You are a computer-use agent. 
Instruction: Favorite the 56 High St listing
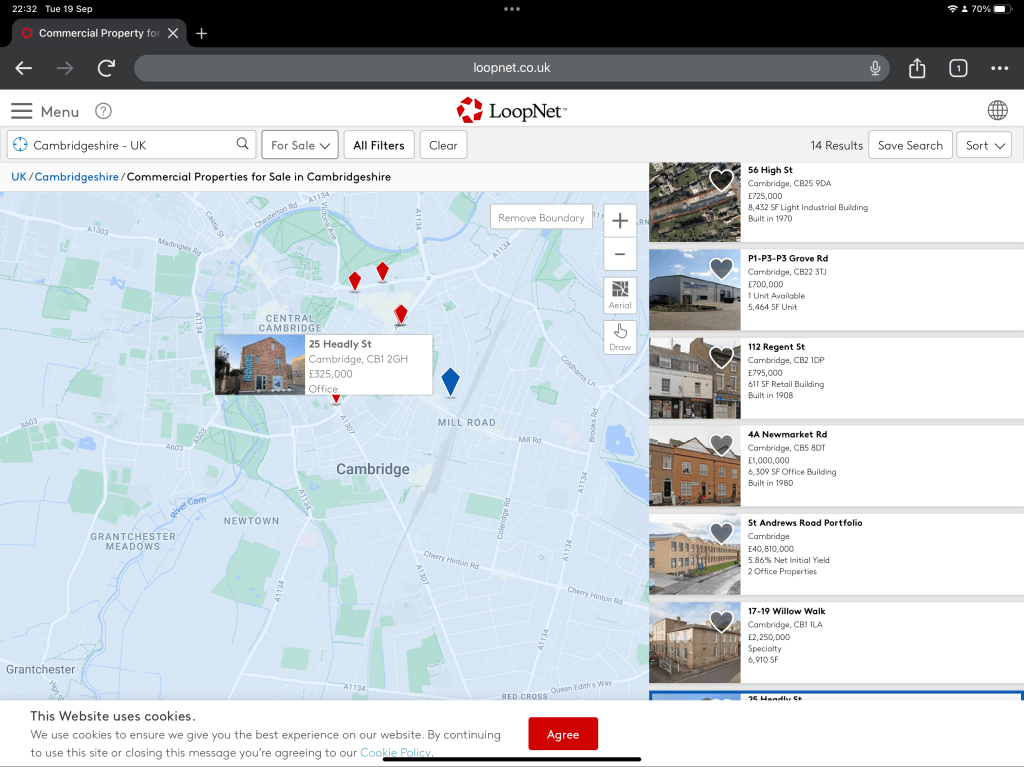click(x=721, y=180)
